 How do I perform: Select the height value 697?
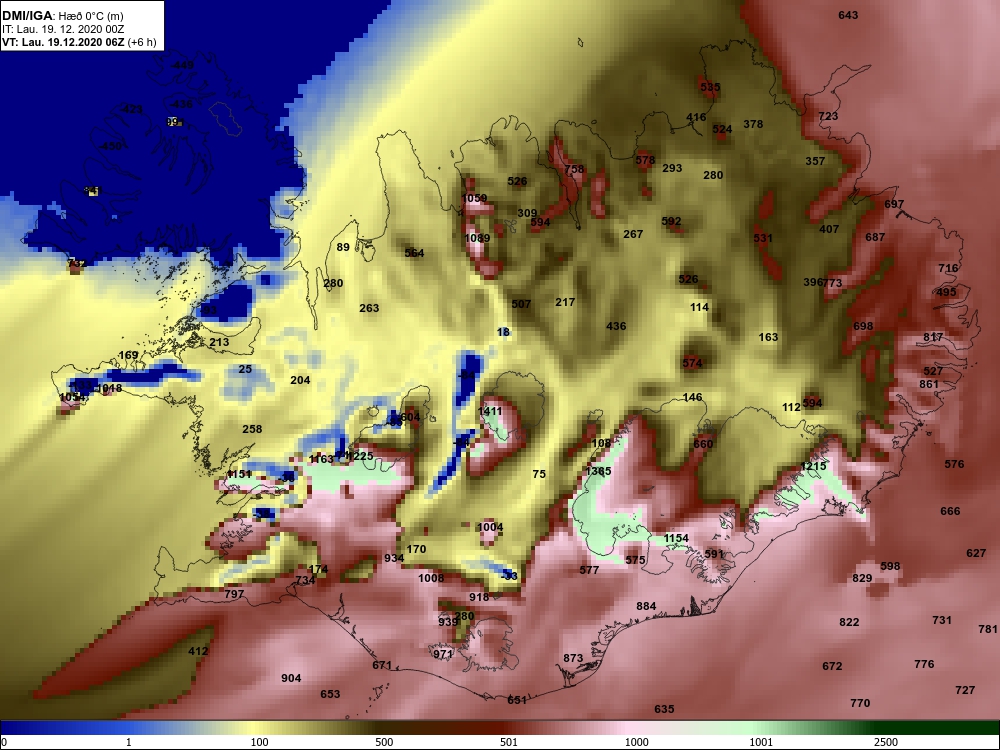click(x=894, y=204)
